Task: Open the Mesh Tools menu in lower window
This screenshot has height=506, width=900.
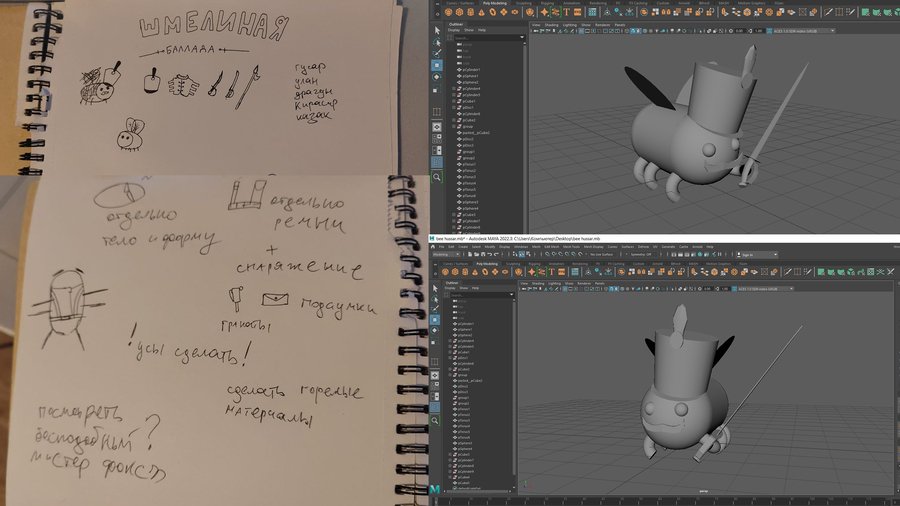Action: tap(571, 247)
